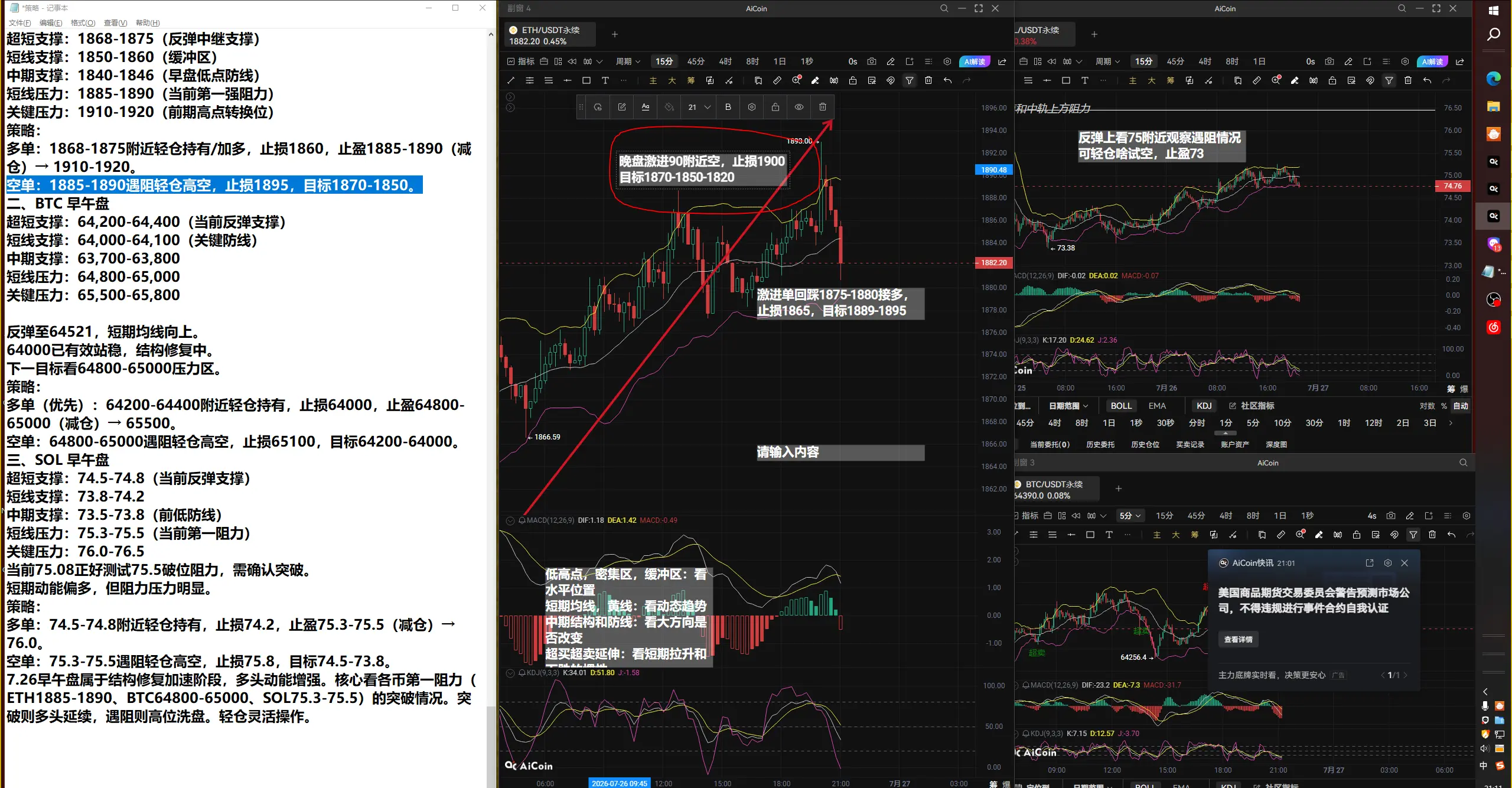
Task: Click camera icon in BTC chart window
Action: click(x=1391, y=516)
